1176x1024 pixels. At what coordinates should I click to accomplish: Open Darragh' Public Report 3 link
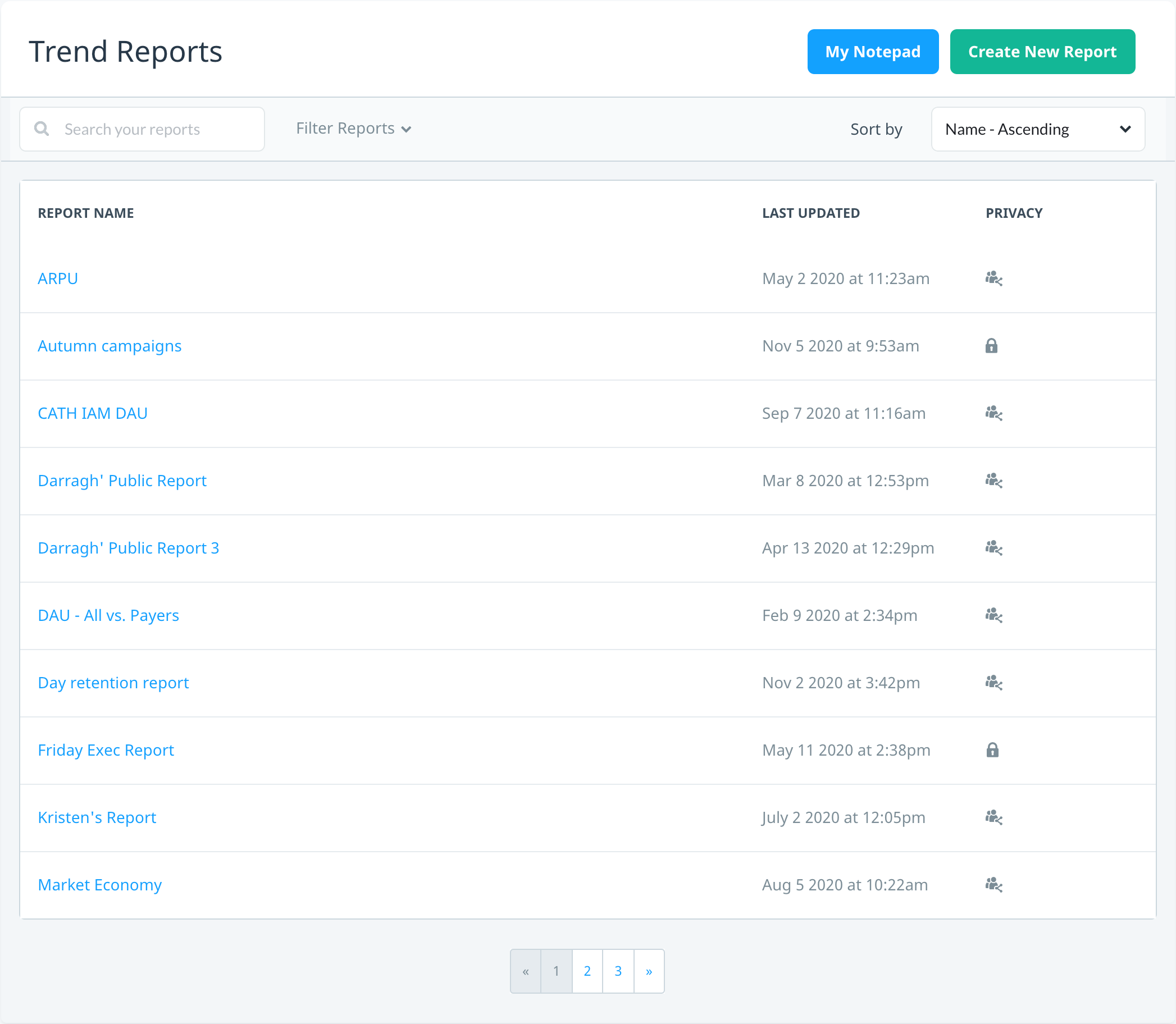(x=128, y=548)
